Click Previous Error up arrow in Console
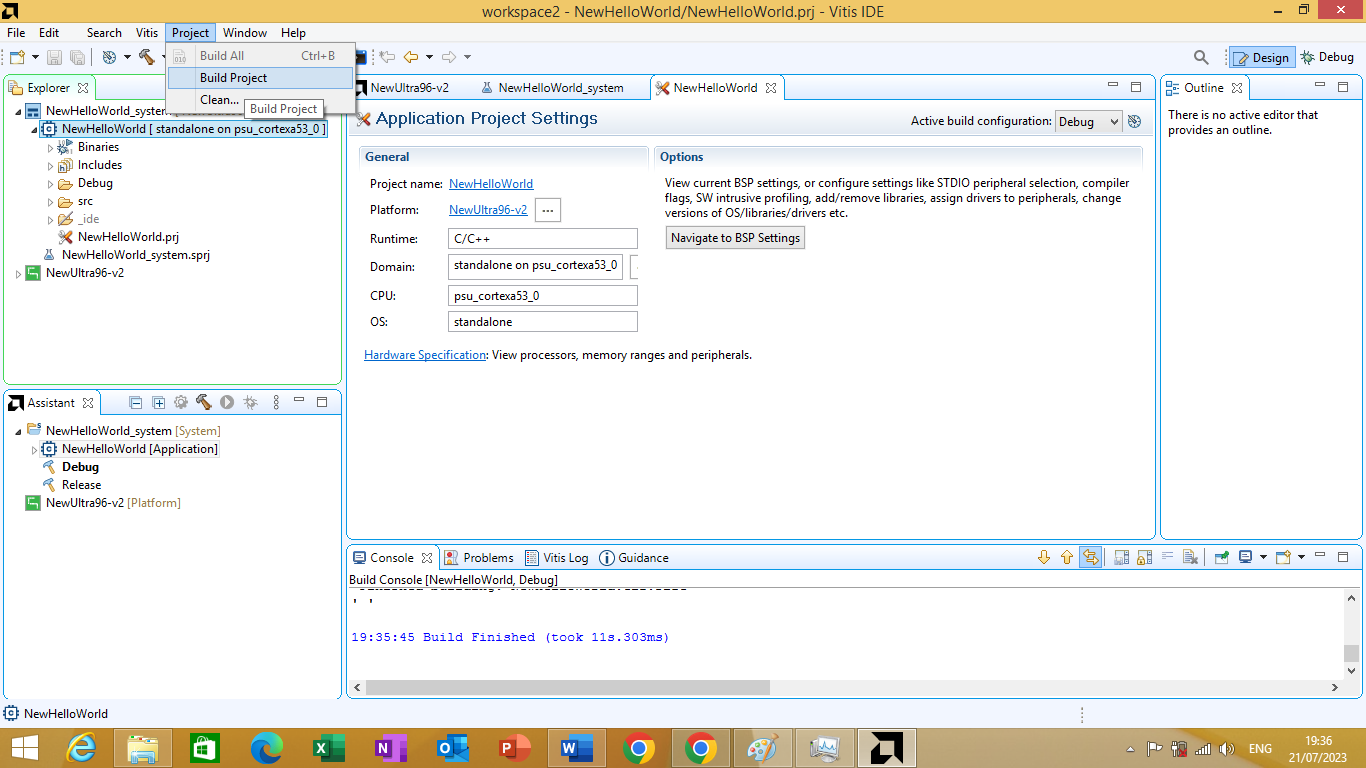This screenshot has width=1366, height=768. point(1067,557)
